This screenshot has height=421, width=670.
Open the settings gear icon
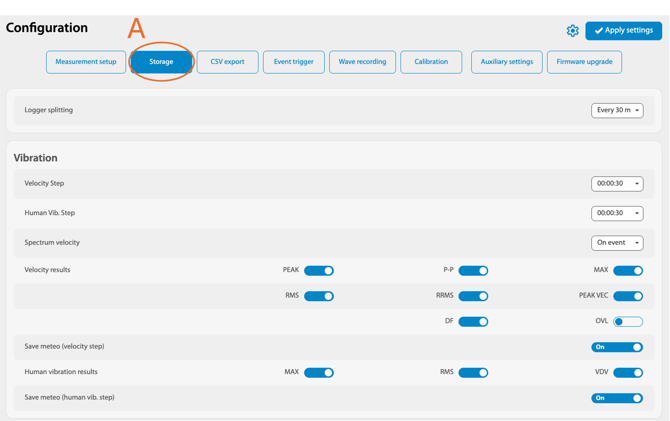572,31
